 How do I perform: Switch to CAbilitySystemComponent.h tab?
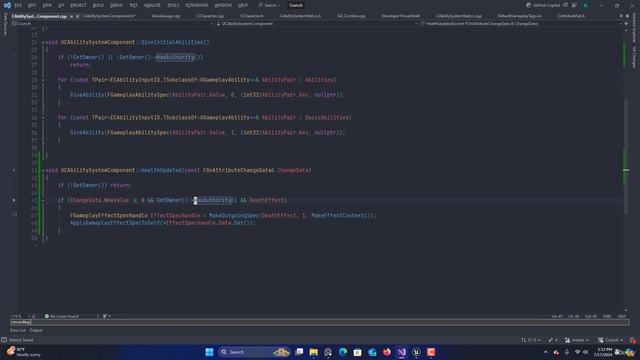(x=109, y=16)
